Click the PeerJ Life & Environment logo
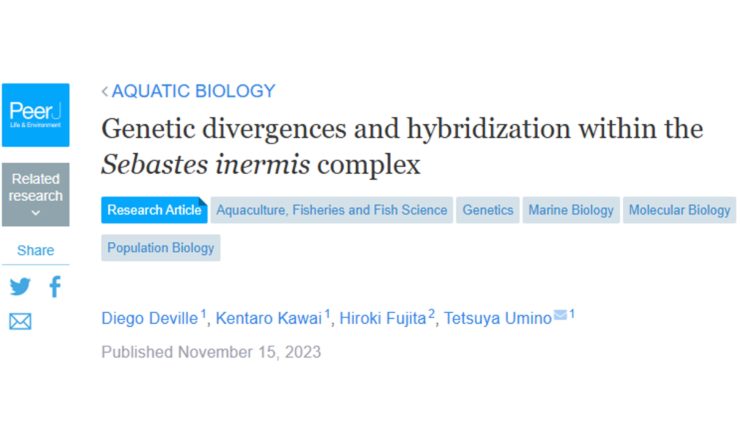 point(35,113)
